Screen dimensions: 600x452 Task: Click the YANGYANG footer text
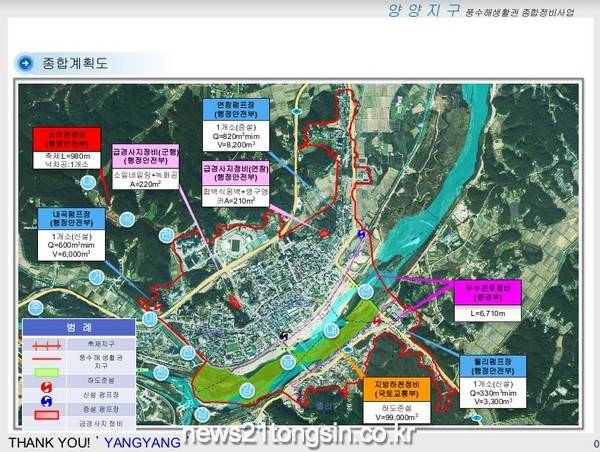[143, 441]
